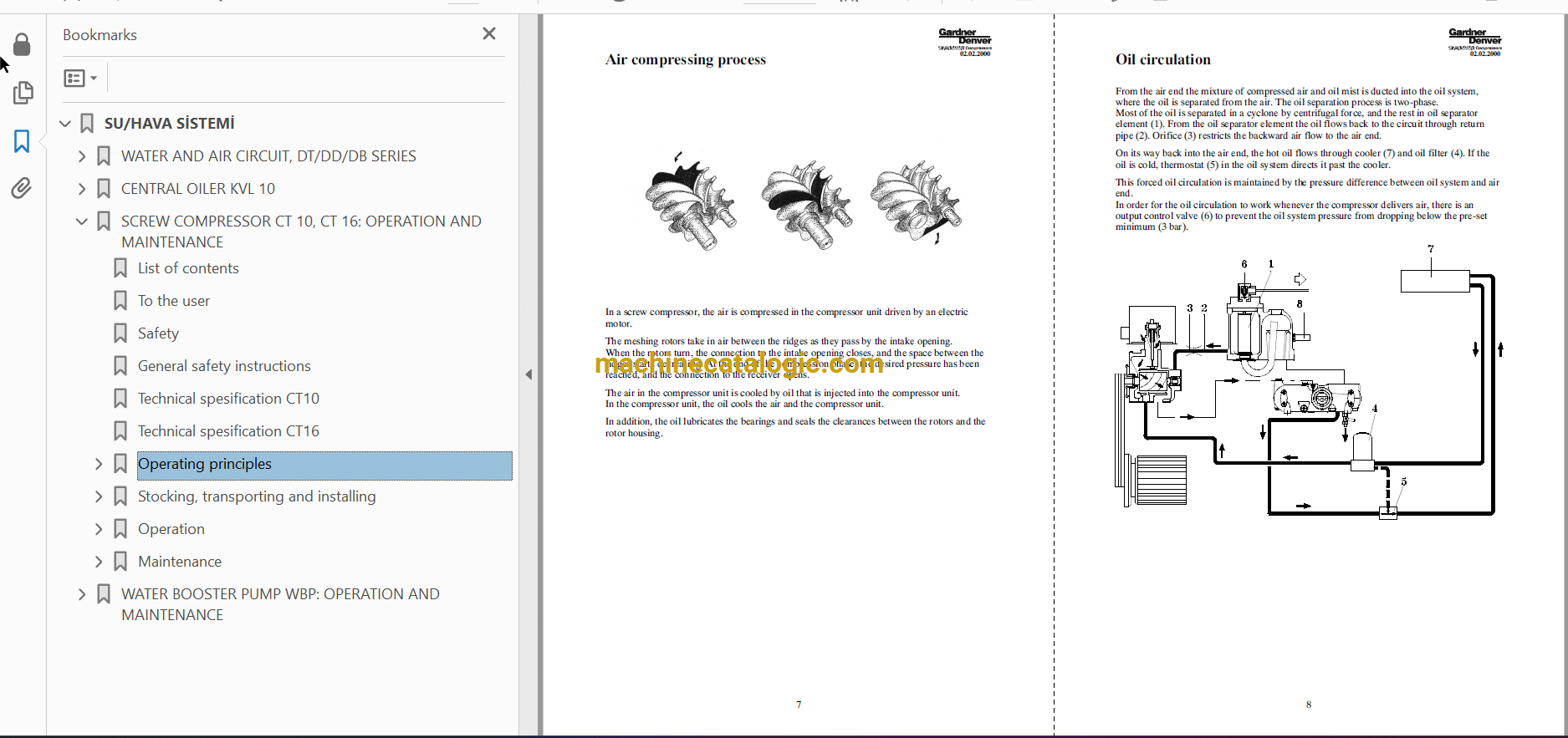Click page number 7 at page bottom
This screenshot has height=738, width=1568.
point(799,705)
